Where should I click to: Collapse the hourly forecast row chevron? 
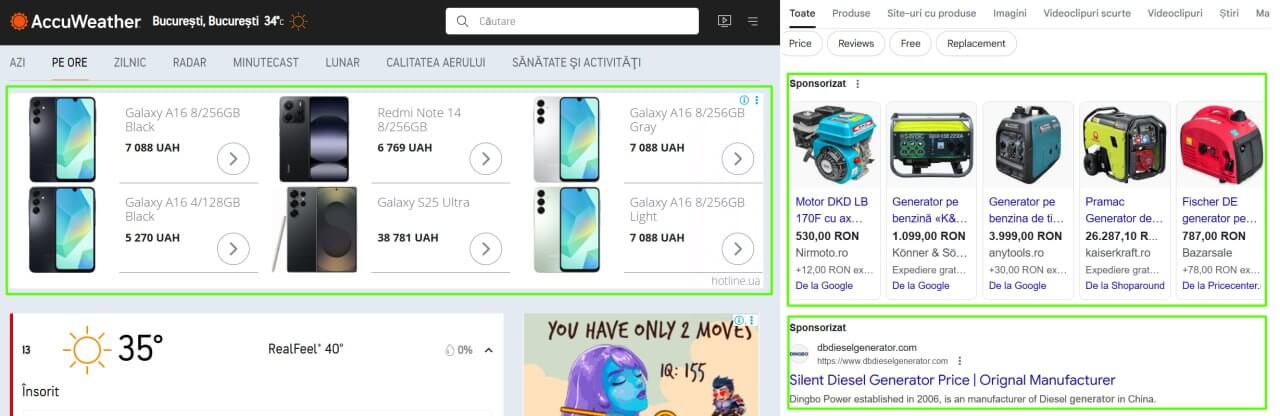coord(489,350)
